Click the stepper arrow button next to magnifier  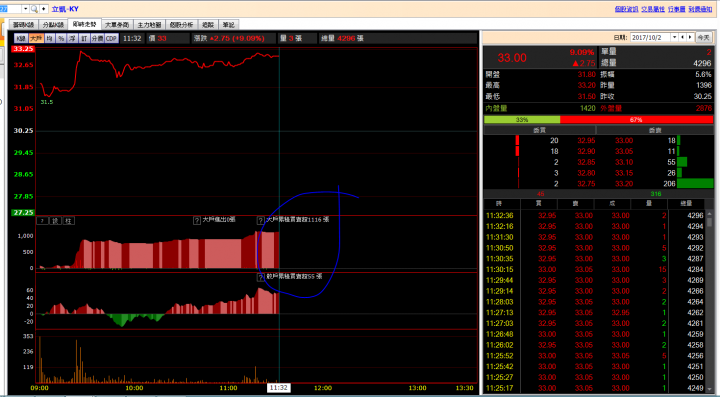(44, 9)
